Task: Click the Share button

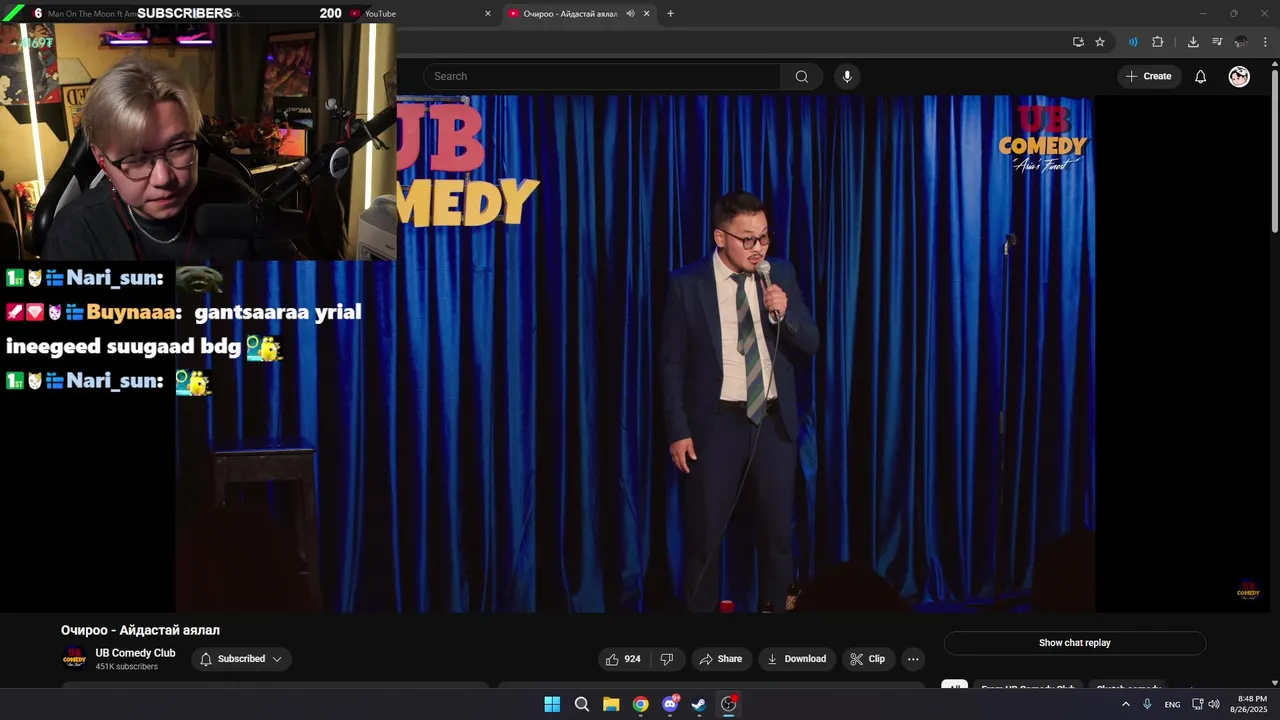Action: 720,659
